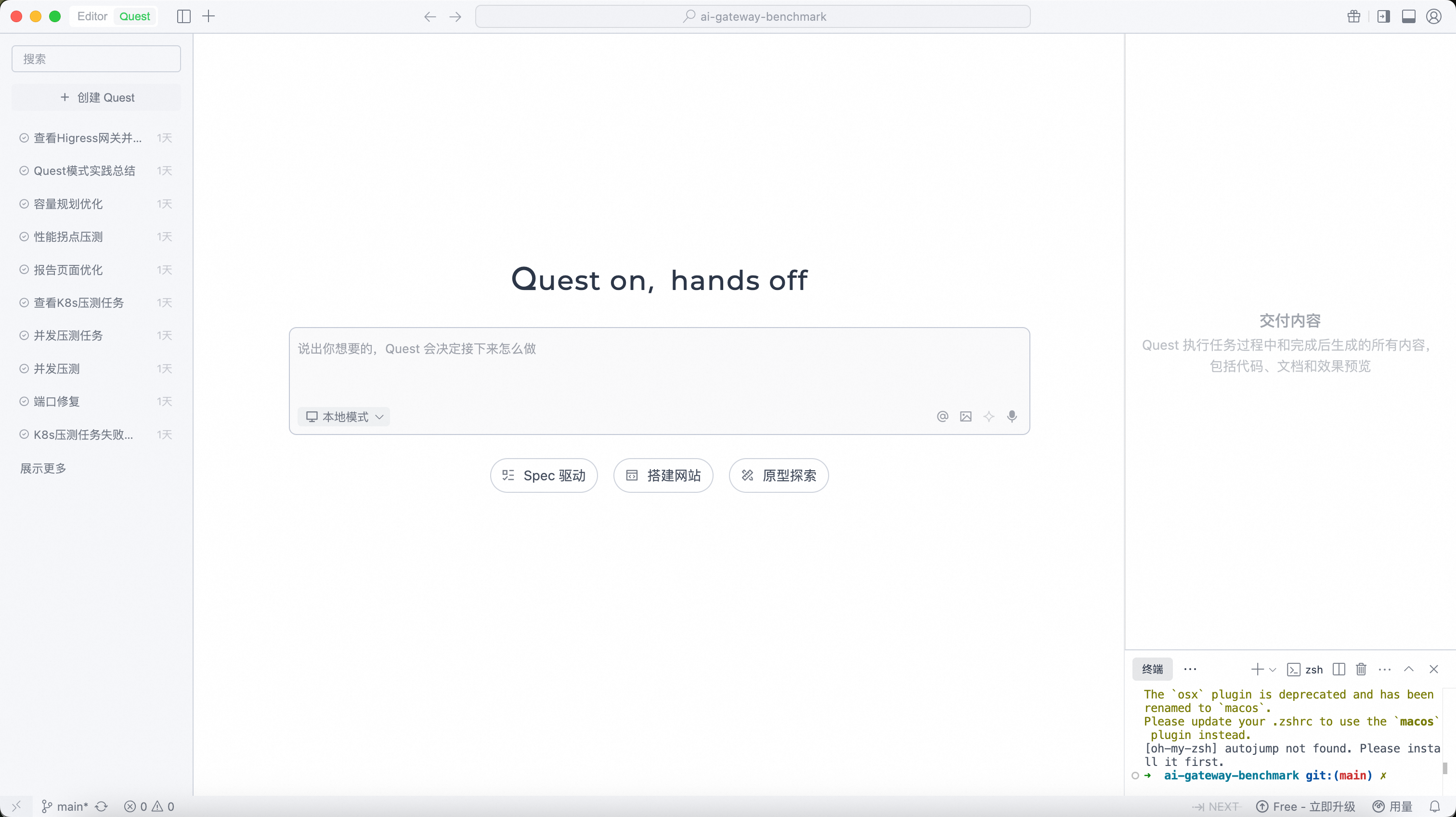Click the gift icon in title bar
The width and height of the screenshot is (1456, 817).
(x=1354, y=16)
